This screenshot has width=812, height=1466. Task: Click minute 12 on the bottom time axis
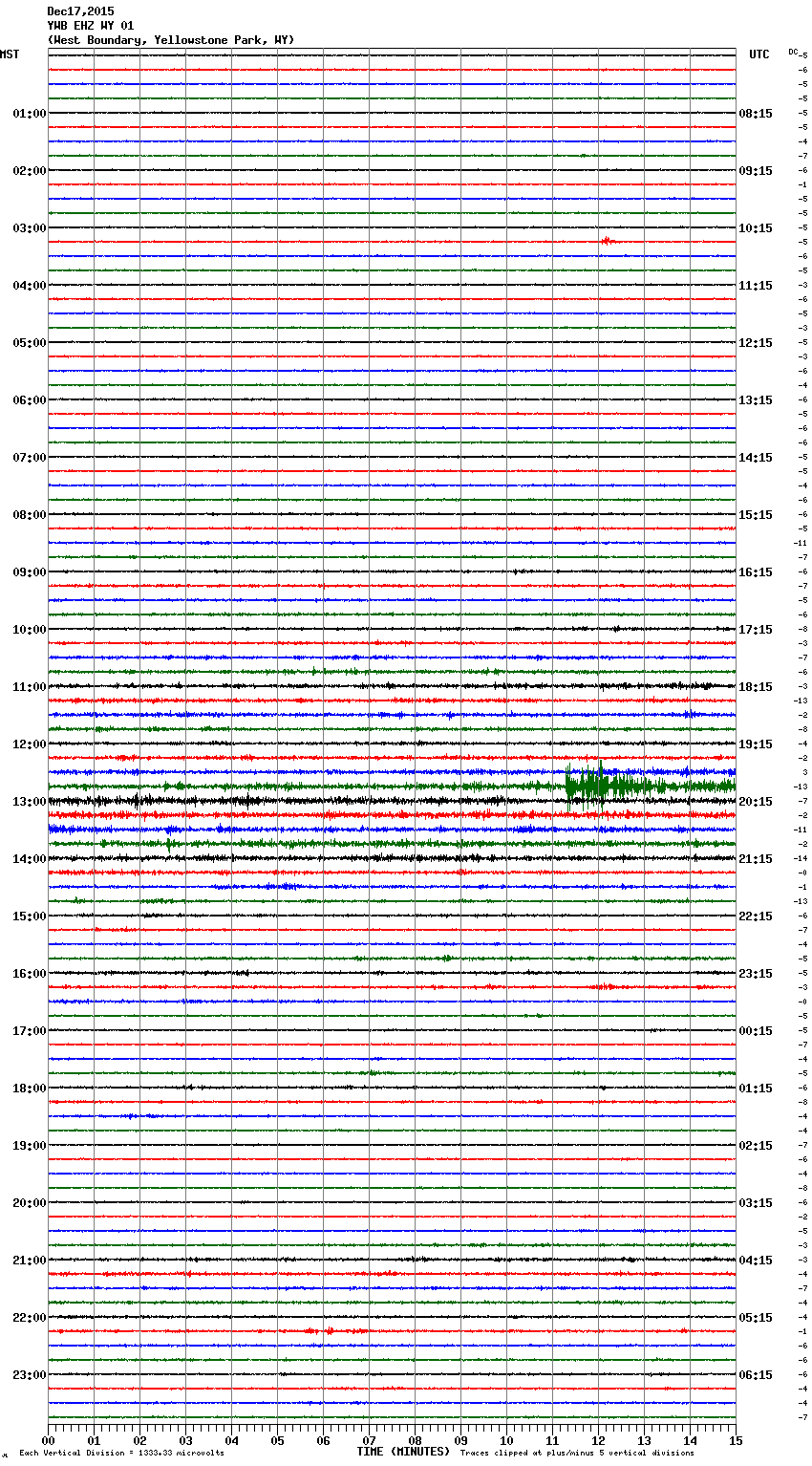[598, 1440]
